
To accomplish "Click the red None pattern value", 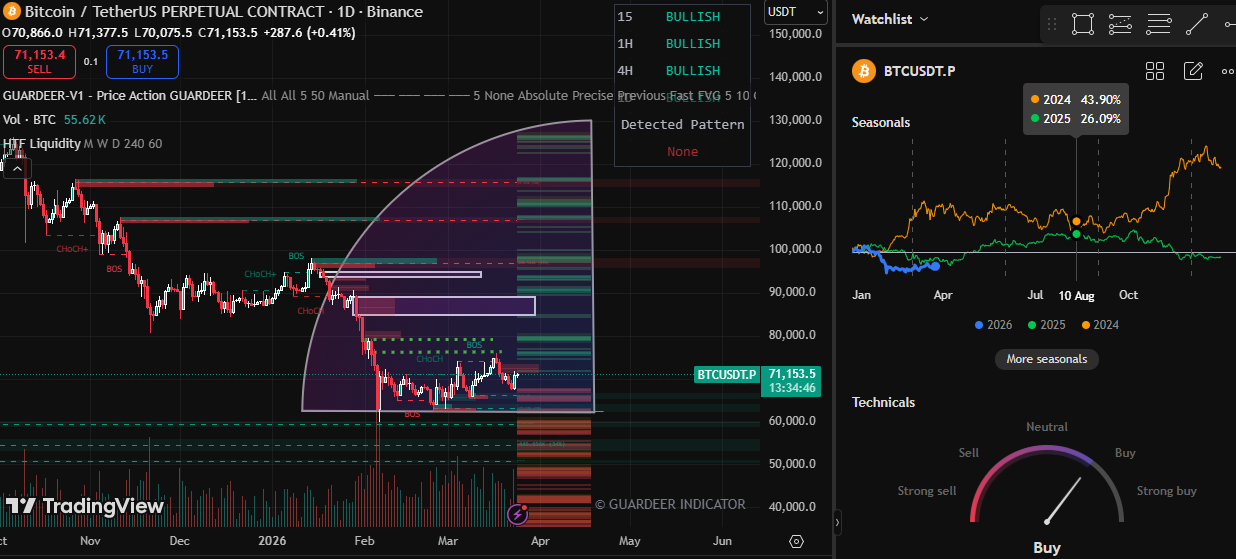I will (682, 151).
